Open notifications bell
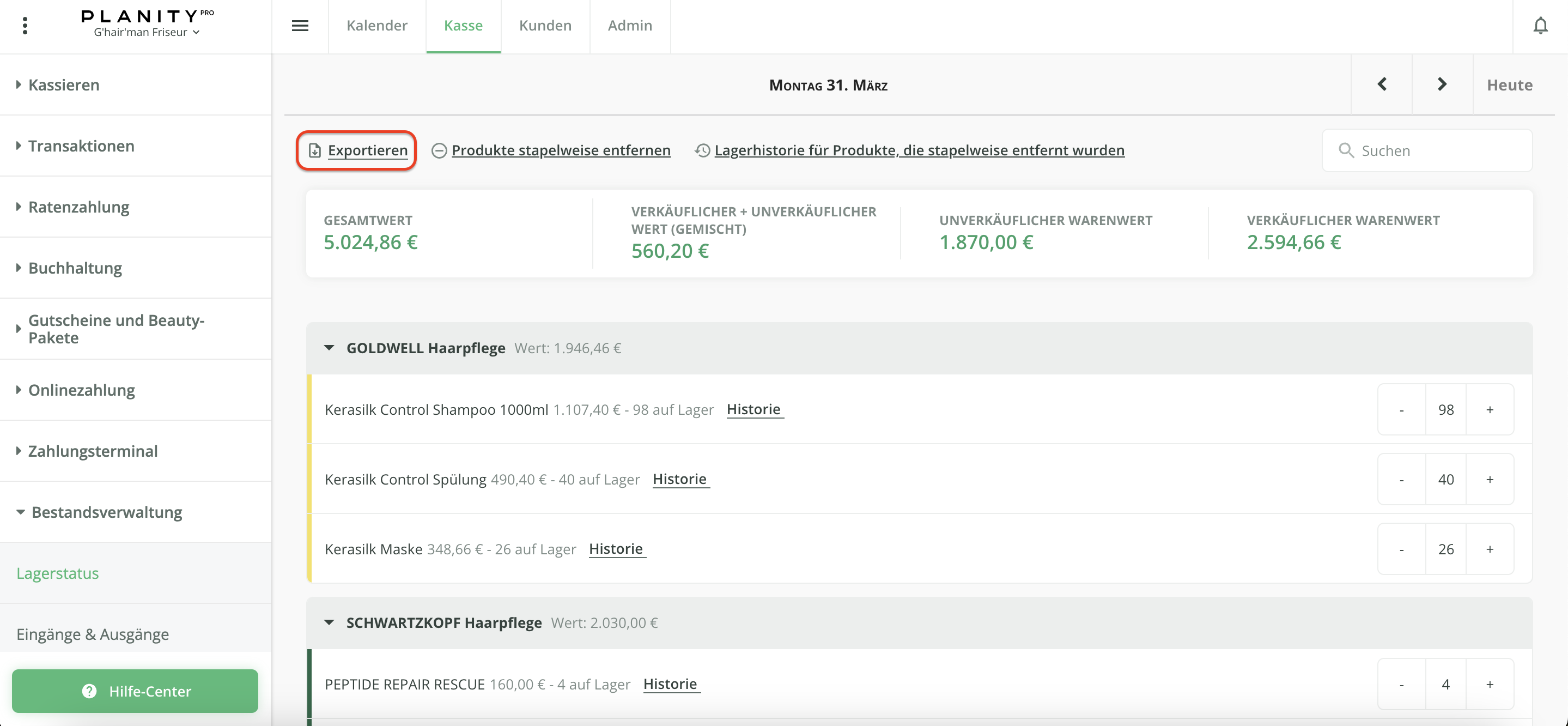This screenshot has height=726, width=1568. 1540,26
